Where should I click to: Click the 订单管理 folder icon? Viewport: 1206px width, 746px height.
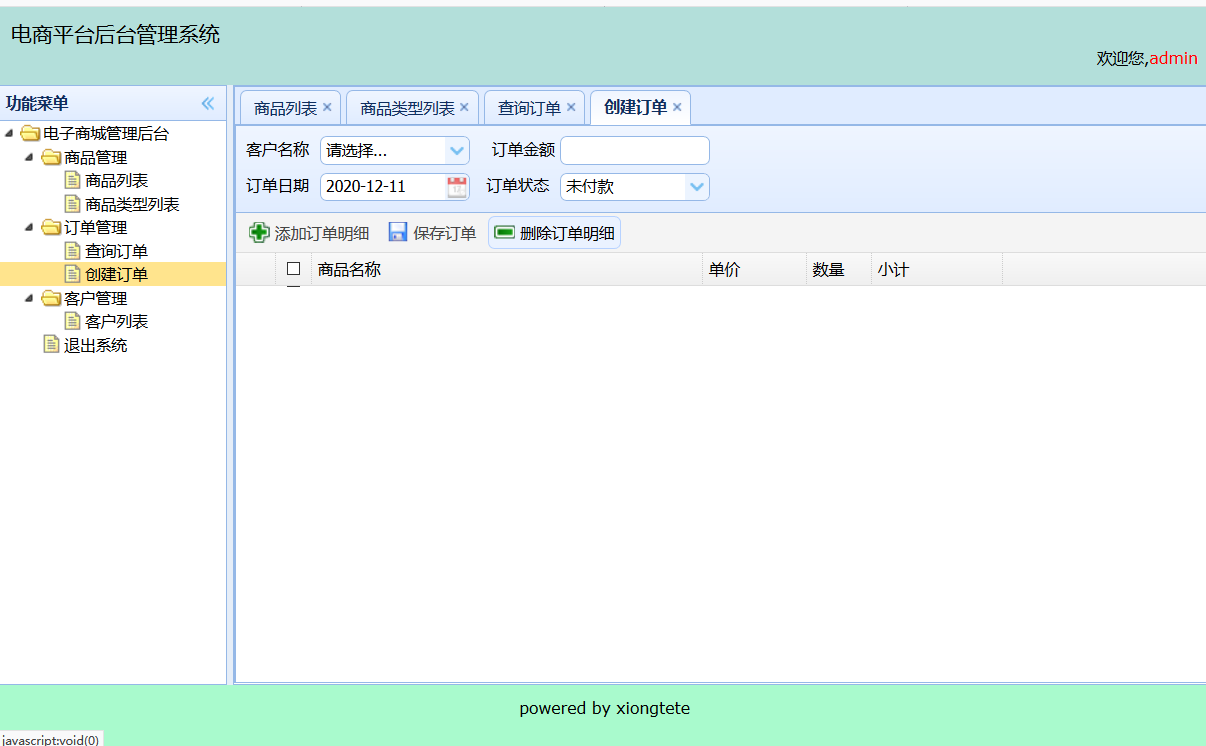[x=51, y=227]
